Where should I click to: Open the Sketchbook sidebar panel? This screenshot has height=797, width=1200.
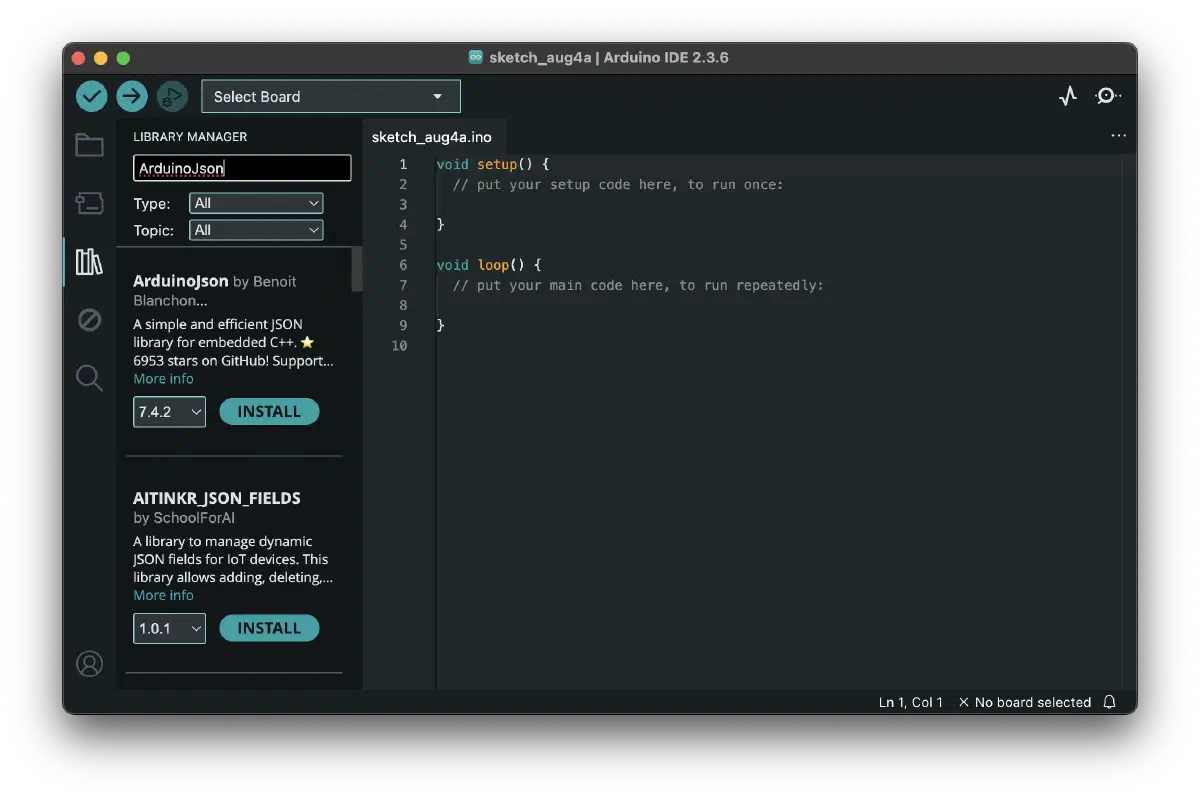click(x=89, y=145)
